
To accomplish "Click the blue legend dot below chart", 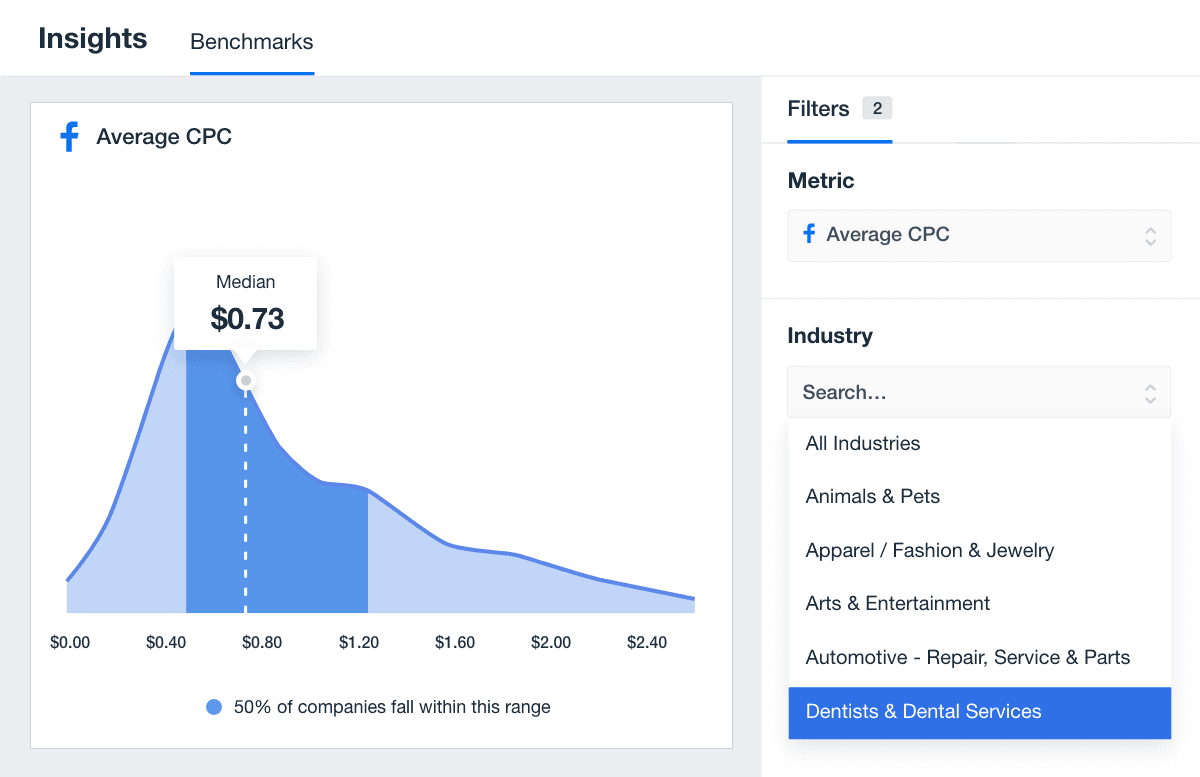I will click(x=213, y=707).
